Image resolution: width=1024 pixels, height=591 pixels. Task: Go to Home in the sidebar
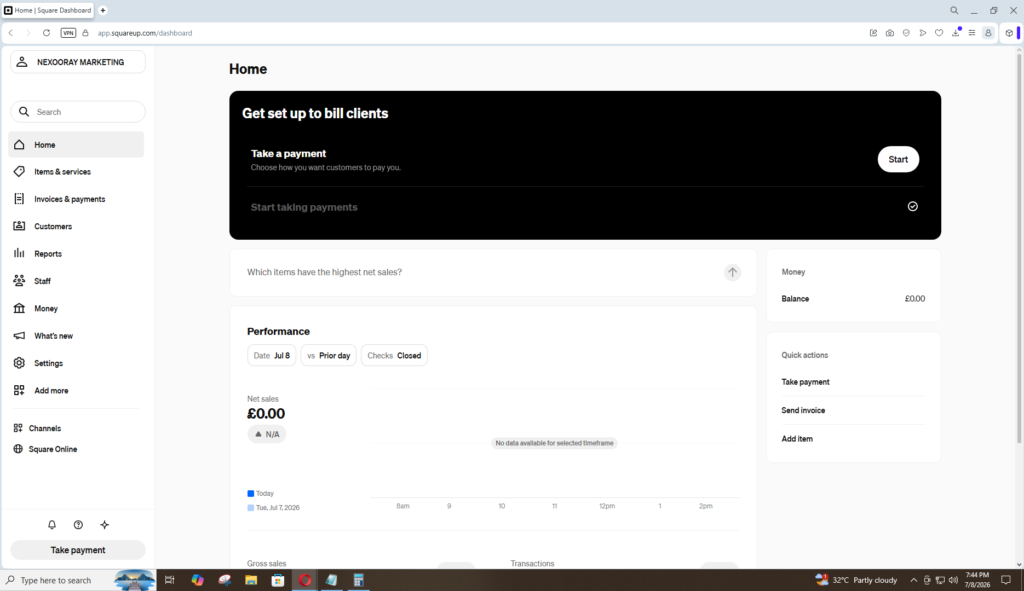click(x=76, y=144)
